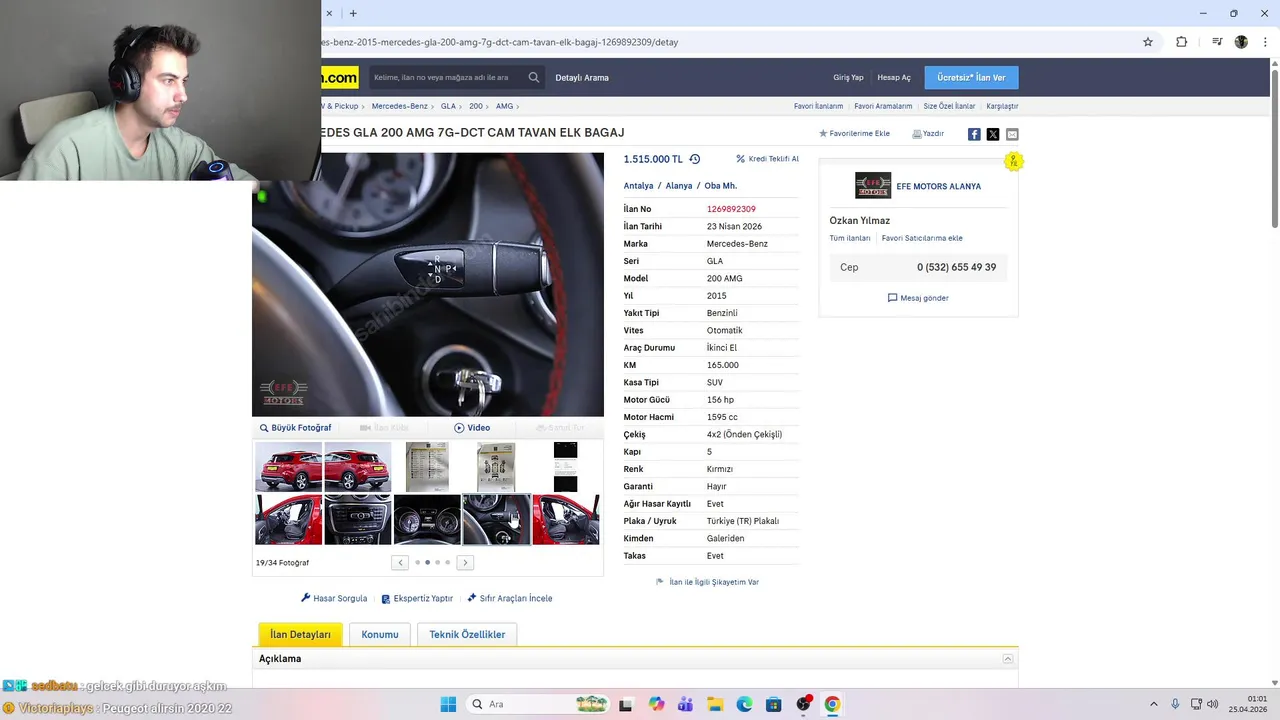The width and height of the screenshot is (1280, 720).
Task: Open OBS Studio from taskbar
Action: click(803, 704)
